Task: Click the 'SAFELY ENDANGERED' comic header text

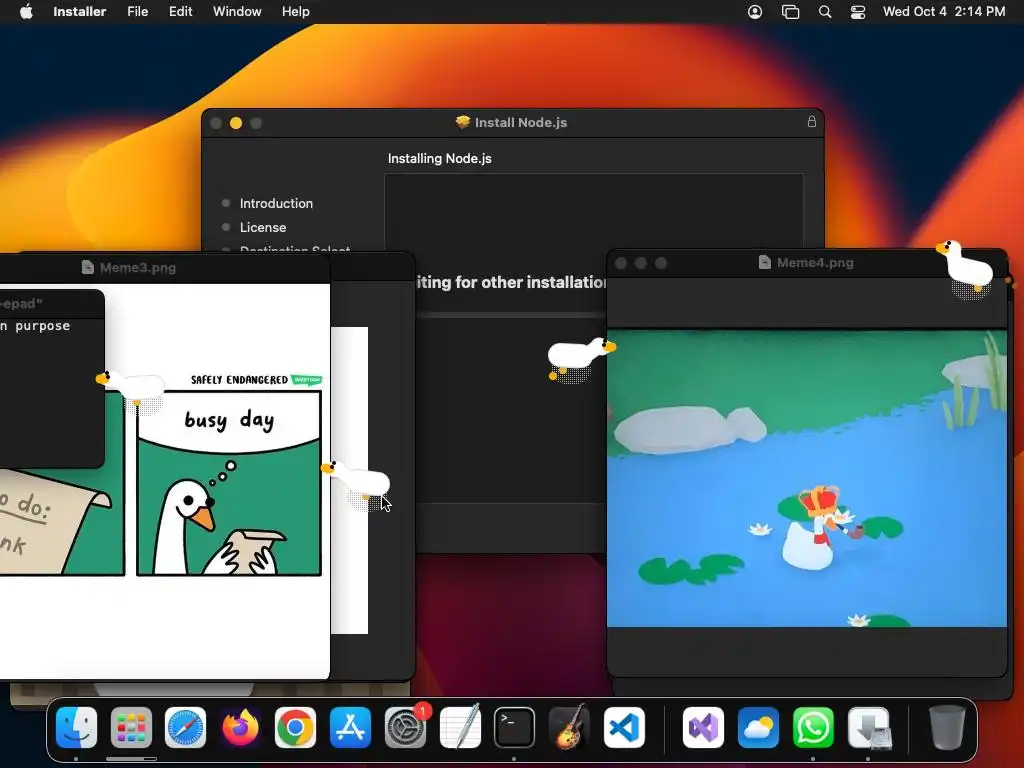Action: 239,380
